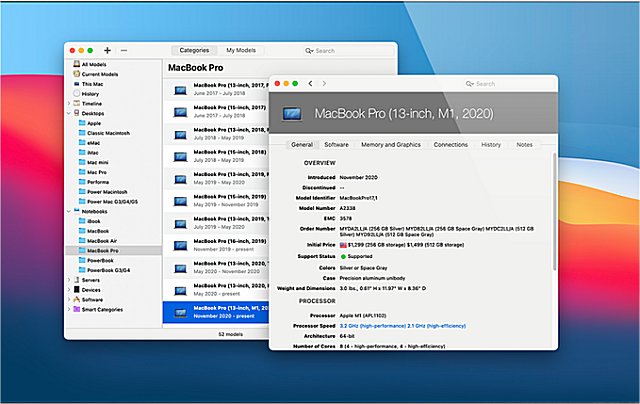The image size is (640, 404).
Task: Select MacBook Pro (15-inch, 2019) row
Action: tap(216, 200)
